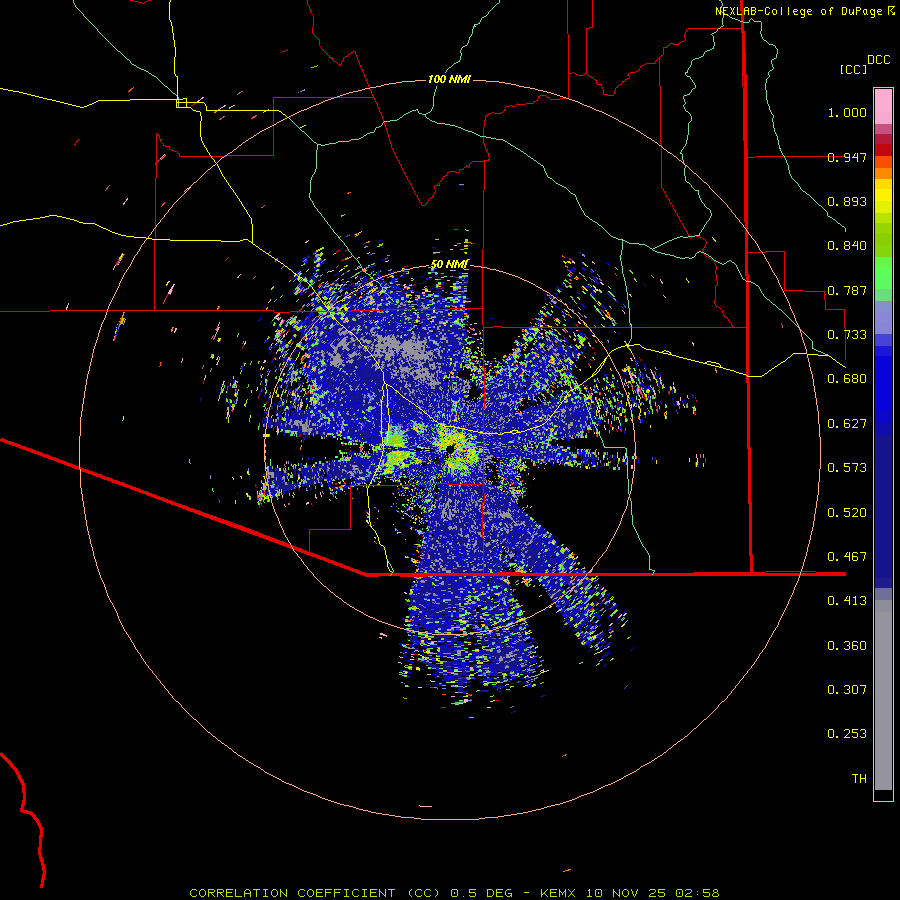Click the orange segment of the color scale
Screen dimensions: 900x900
[883, 167]
